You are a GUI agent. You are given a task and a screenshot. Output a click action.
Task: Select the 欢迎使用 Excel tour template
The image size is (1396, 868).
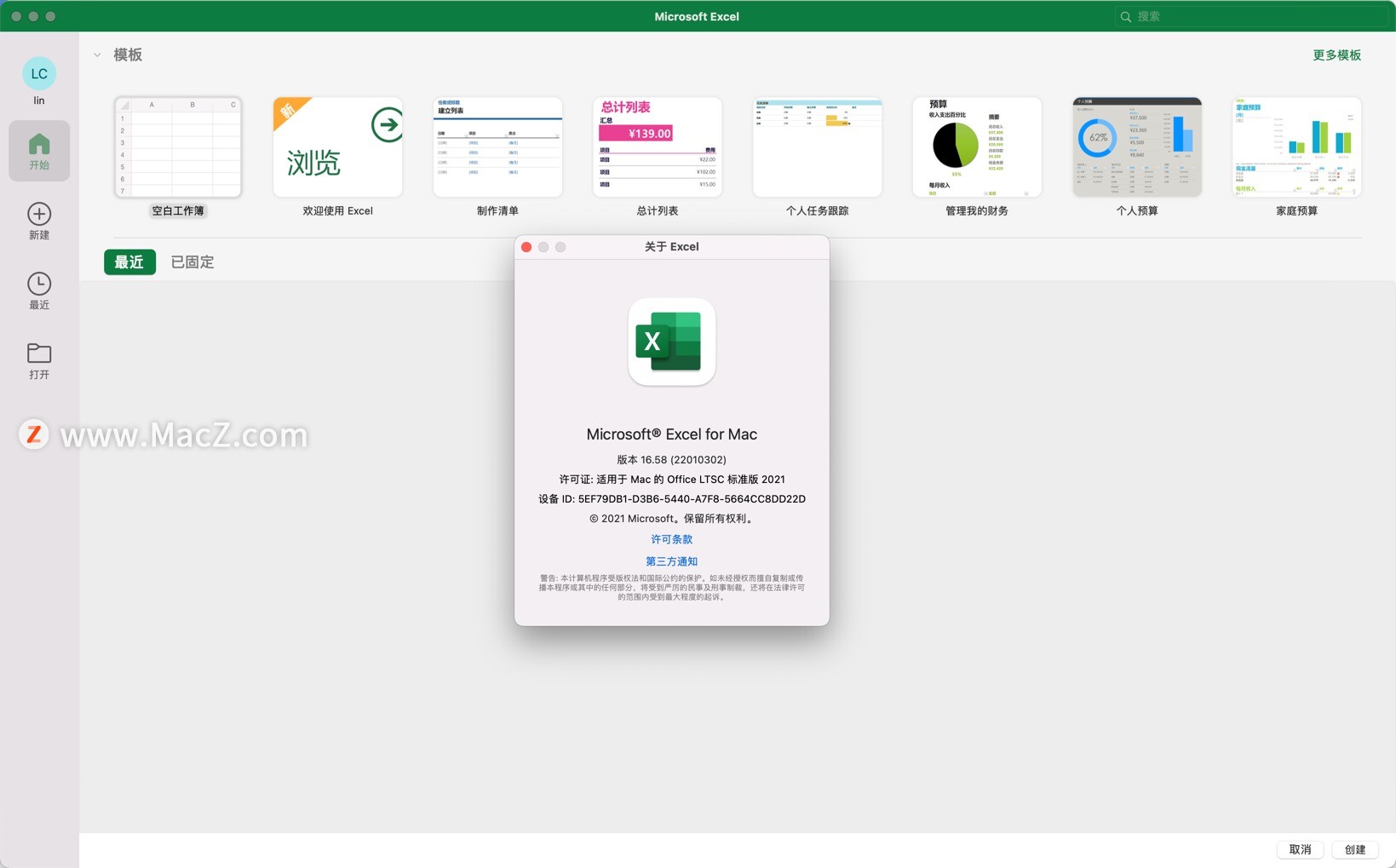point(337,147)
